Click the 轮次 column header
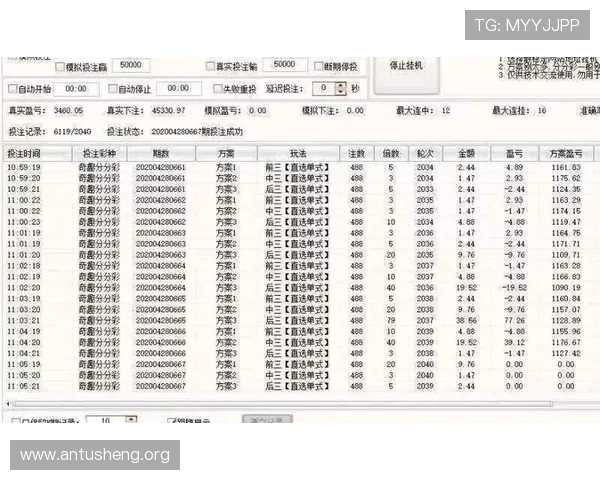 pyautogui.click(x=425, y=154)
